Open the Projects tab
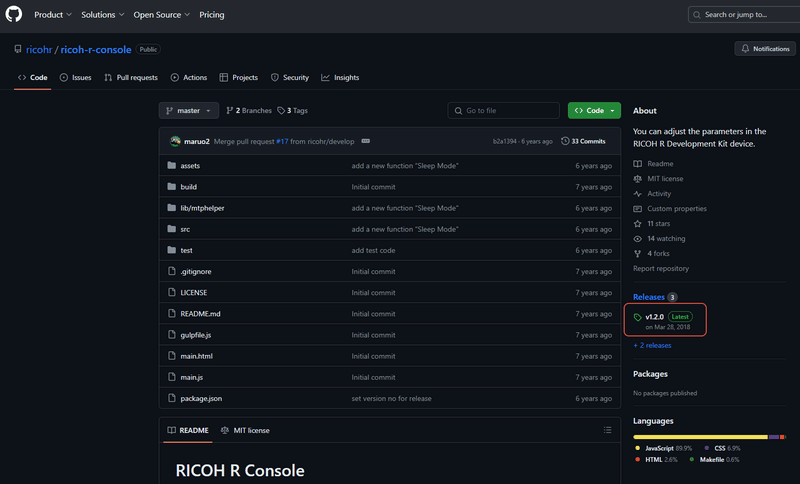800x484 pixels. pos(239,78)
